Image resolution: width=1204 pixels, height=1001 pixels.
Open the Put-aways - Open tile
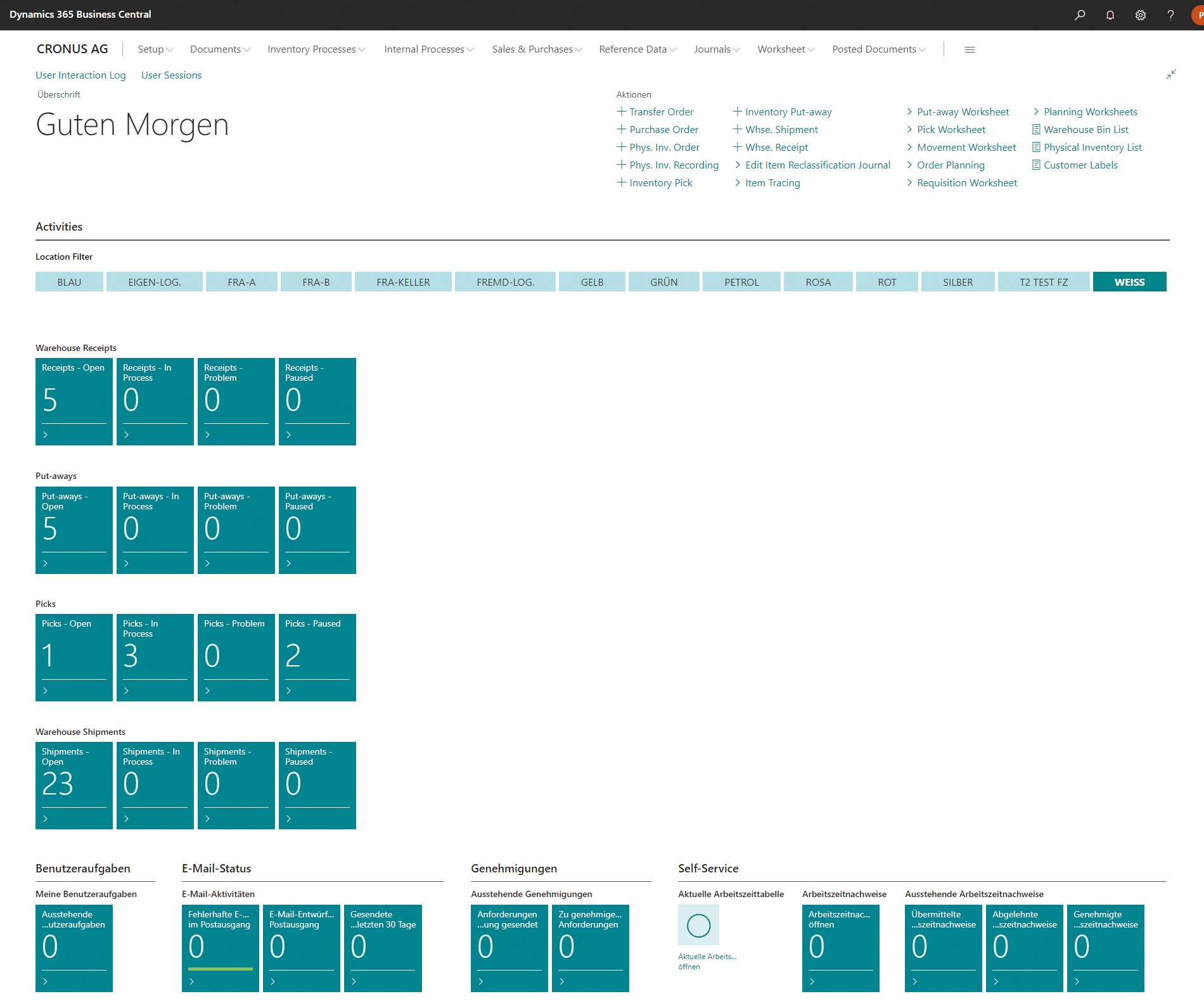74,530
